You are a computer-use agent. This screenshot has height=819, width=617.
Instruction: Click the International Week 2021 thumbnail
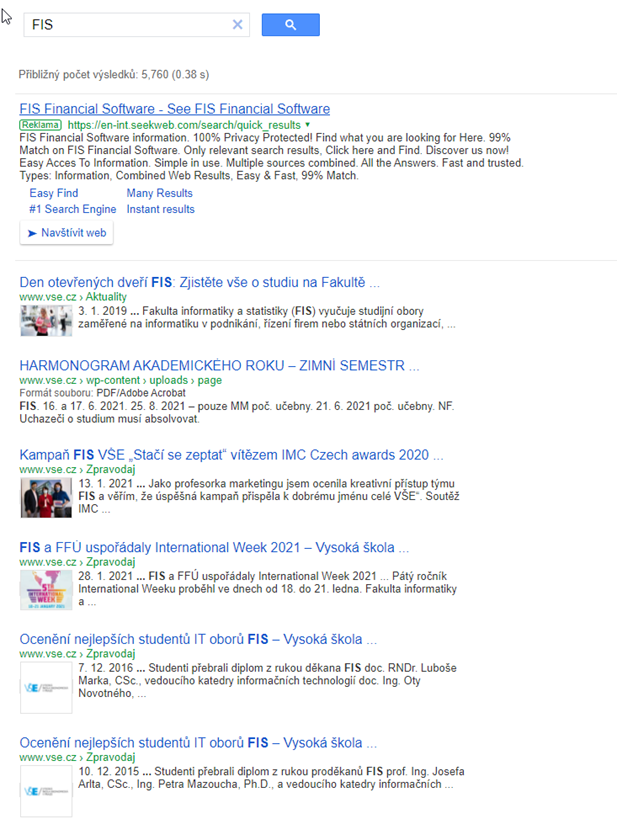[x=46, y=590]
